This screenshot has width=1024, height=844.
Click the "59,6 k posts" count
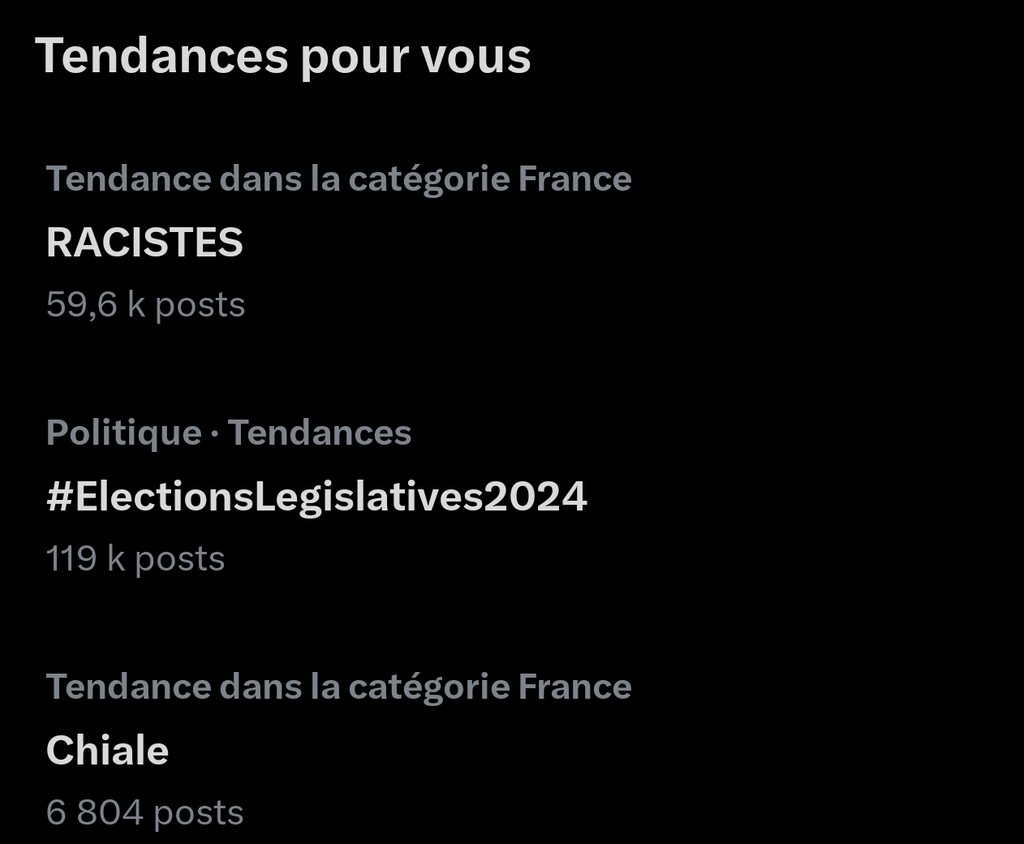tap(145, 305)
